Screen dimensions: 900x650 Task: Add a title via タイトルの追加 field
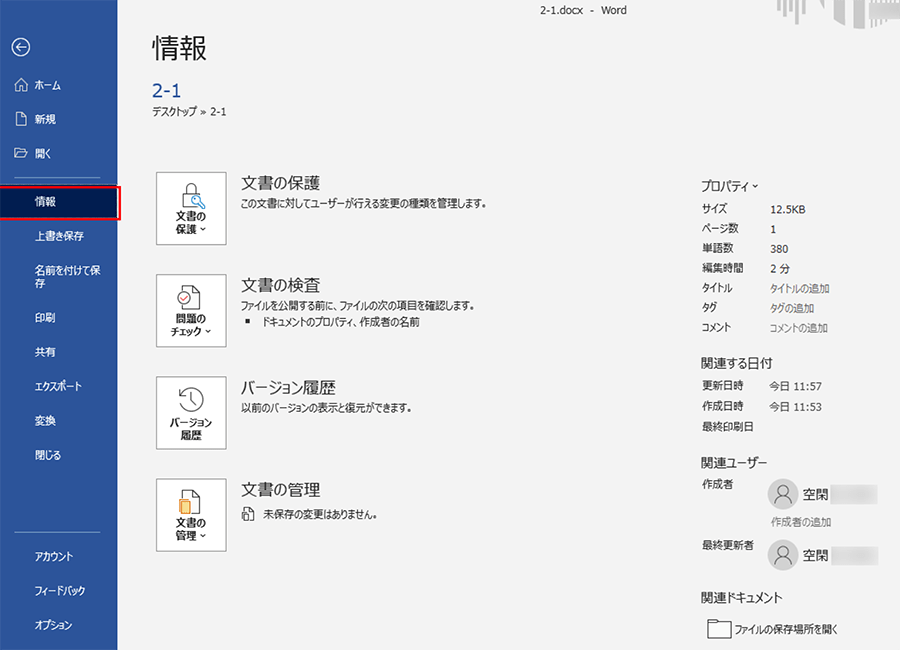(799, 288)
